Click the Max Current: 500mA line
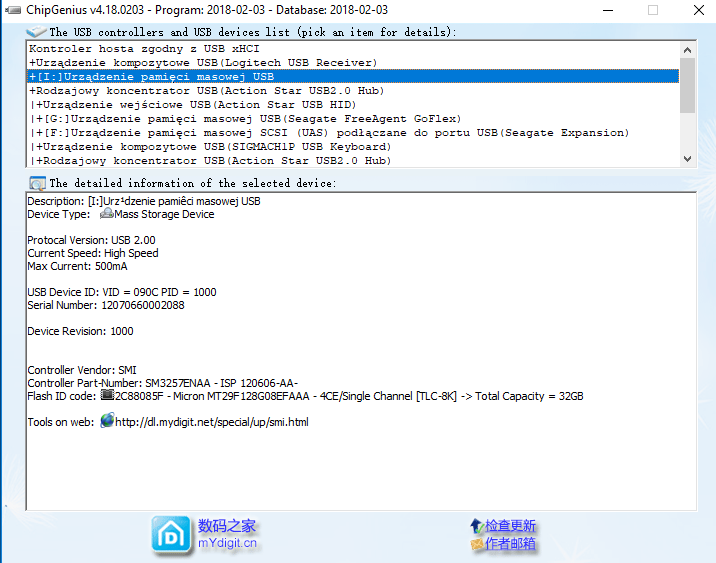 point(77,266)
